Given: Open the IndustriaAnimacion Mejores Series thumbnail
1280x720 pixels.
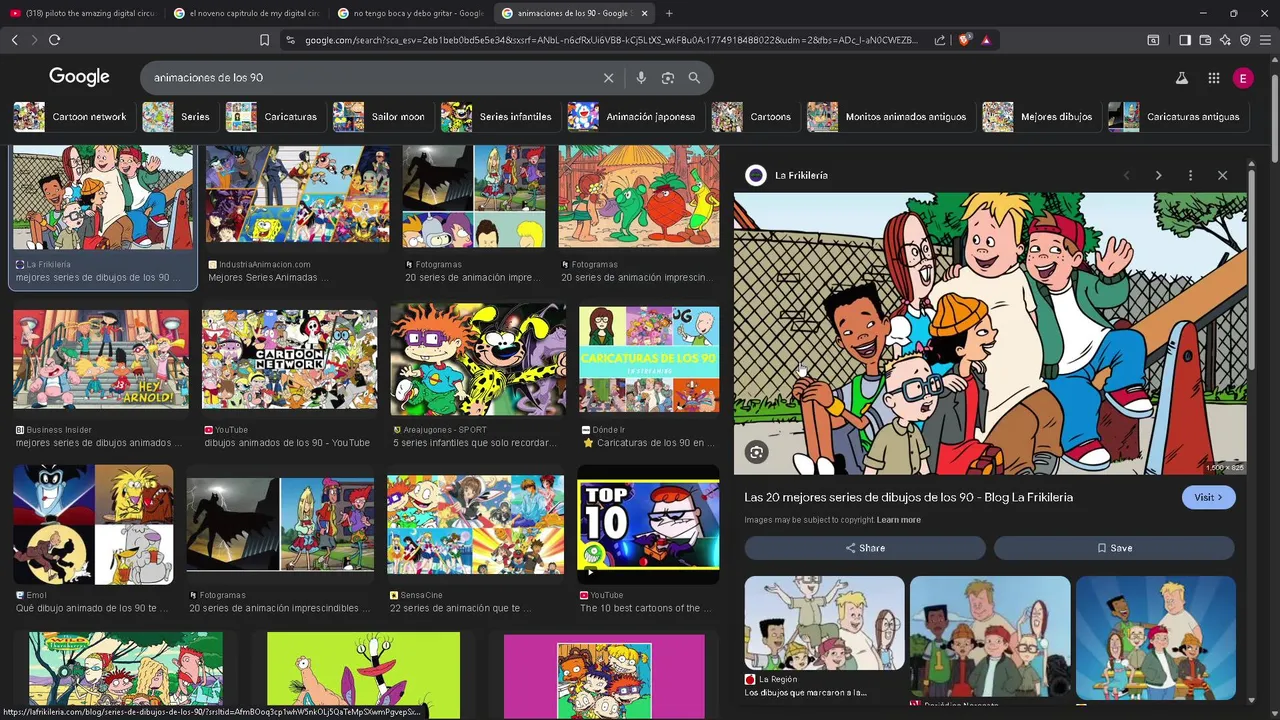Looking at the screenshot, I should click(x=297, y=195).
